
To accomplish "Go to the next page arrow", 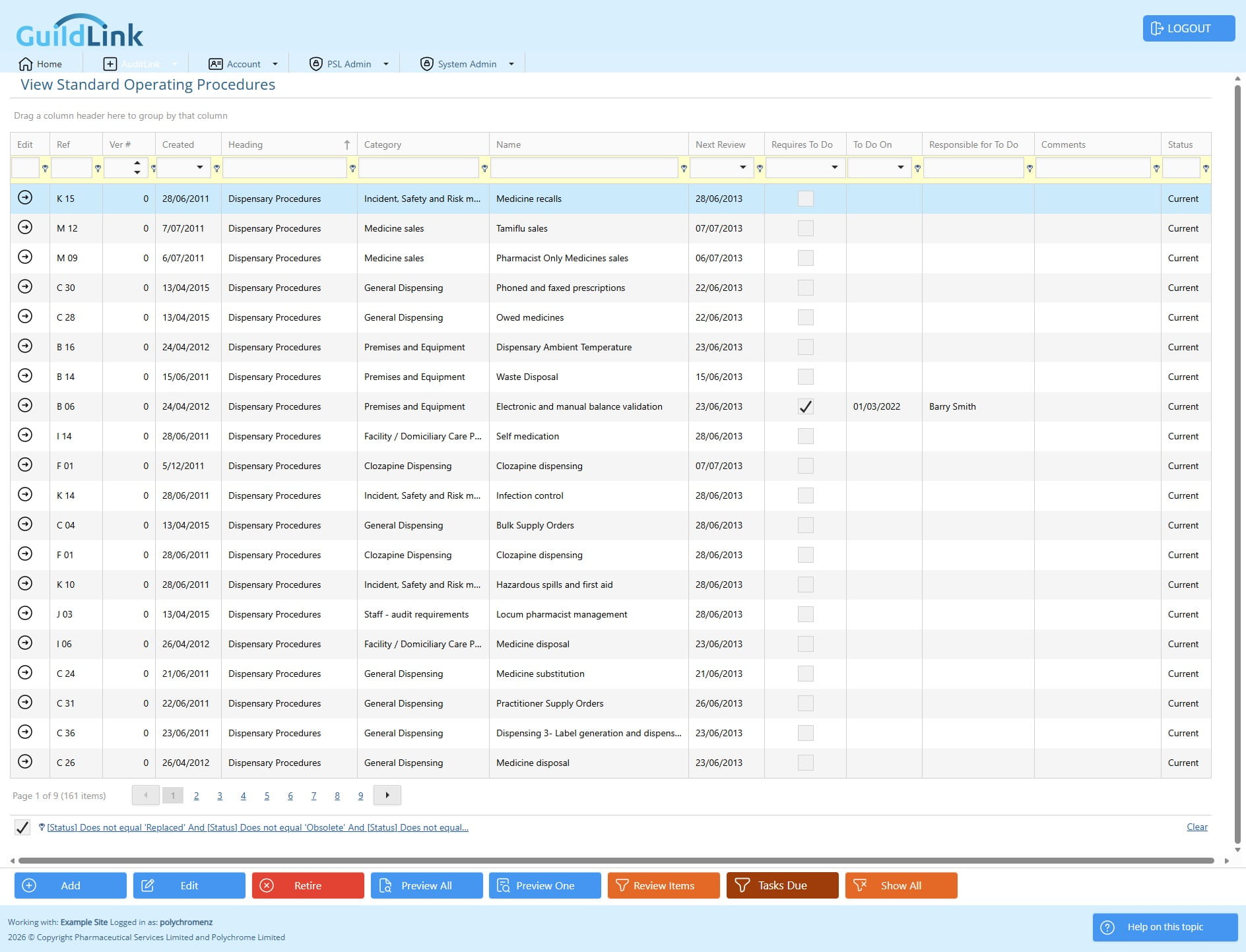I will pyautogui.click(x=387, y=795).
